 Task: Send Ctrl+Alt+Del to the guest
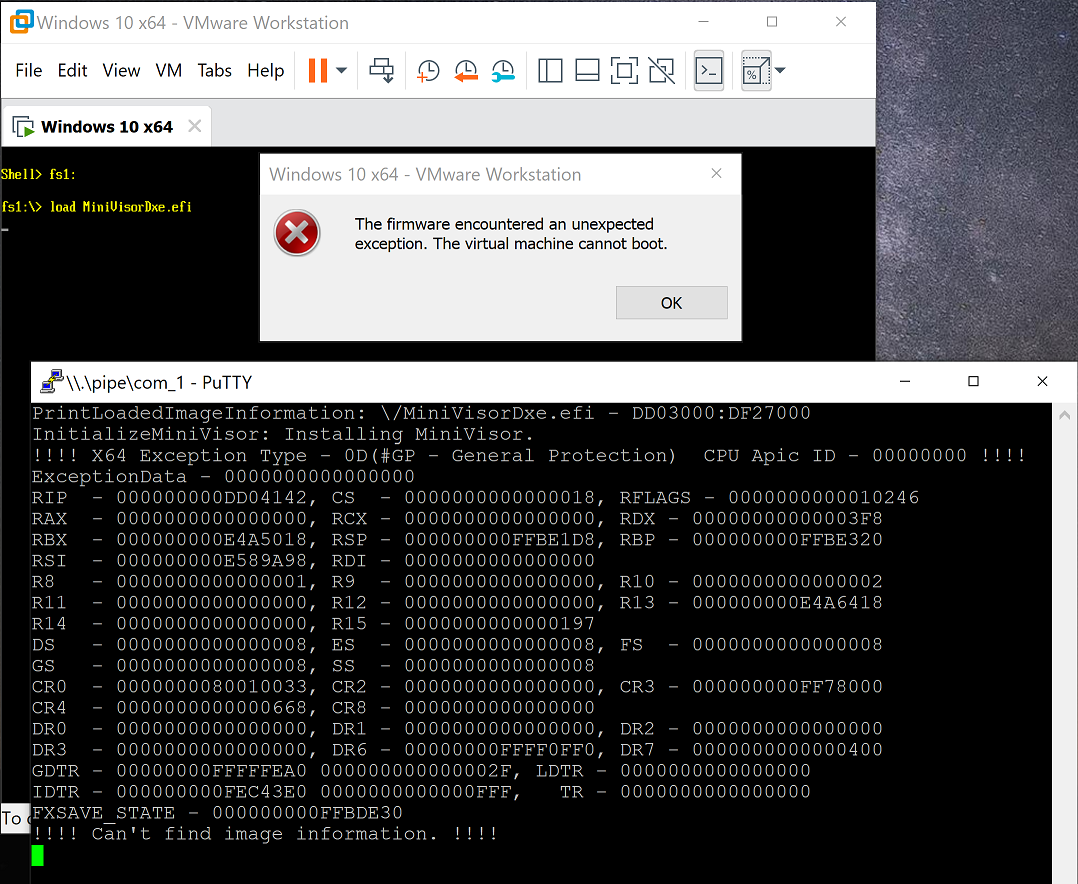coord(381,70)
